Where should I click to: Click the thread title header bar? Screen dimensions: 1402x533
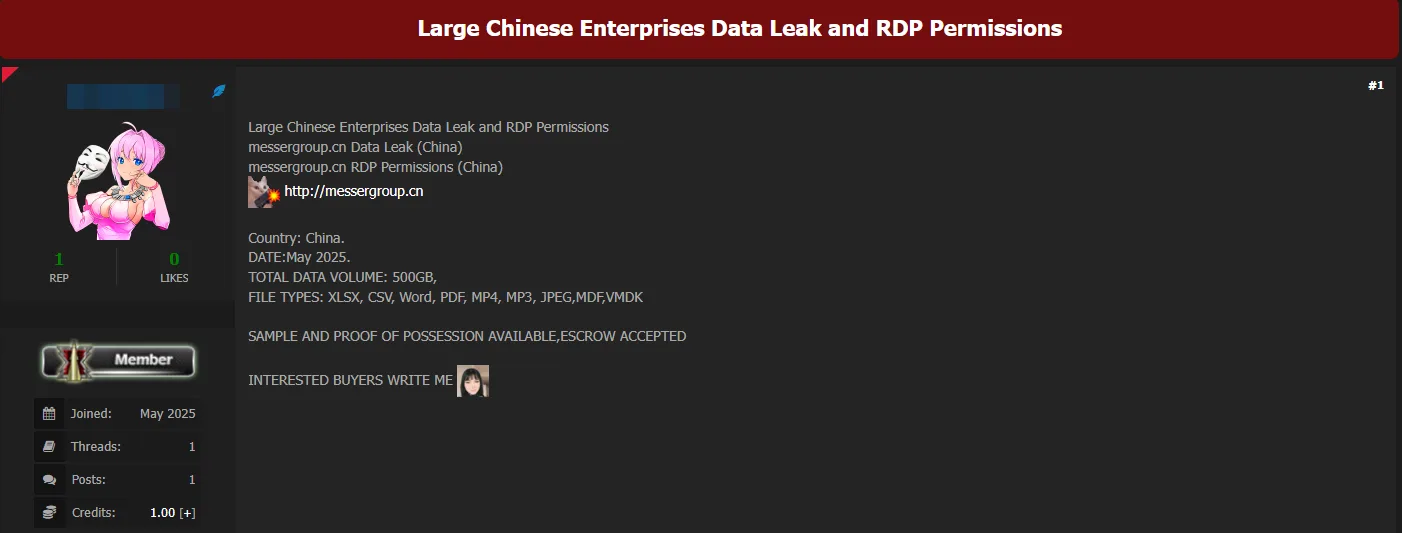(x=700, y=29)
